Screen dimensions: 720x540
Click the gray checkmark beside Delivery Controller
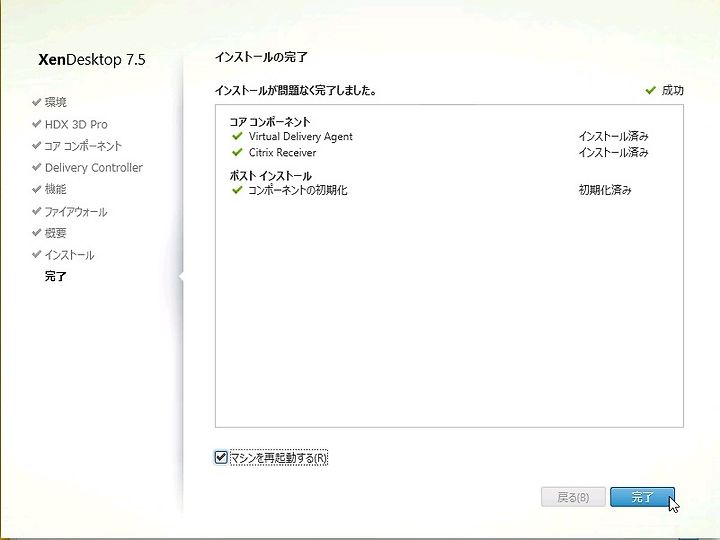tap(37, 167)
